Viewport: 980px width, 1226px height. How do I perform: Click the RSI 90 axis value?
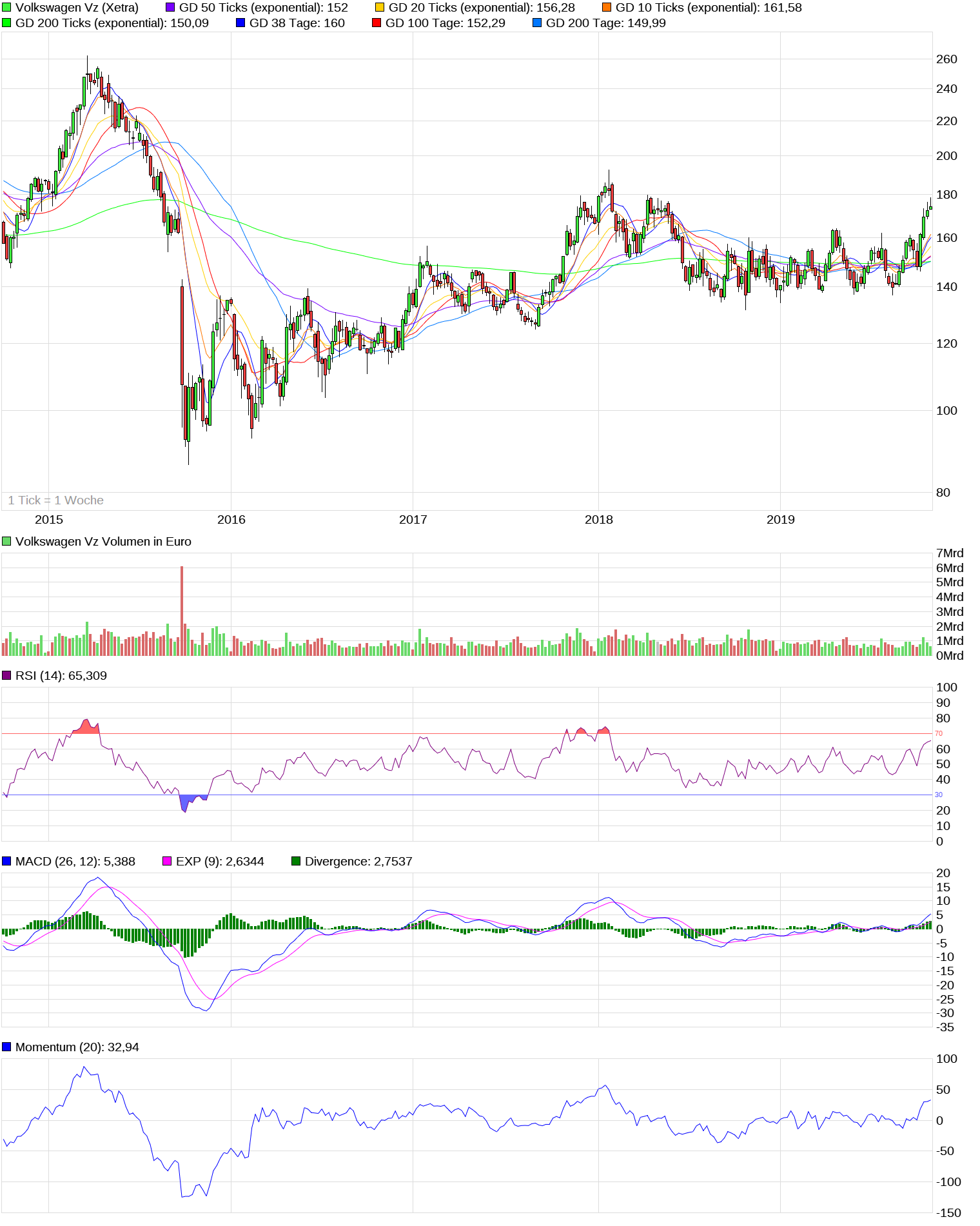(943, 703)
